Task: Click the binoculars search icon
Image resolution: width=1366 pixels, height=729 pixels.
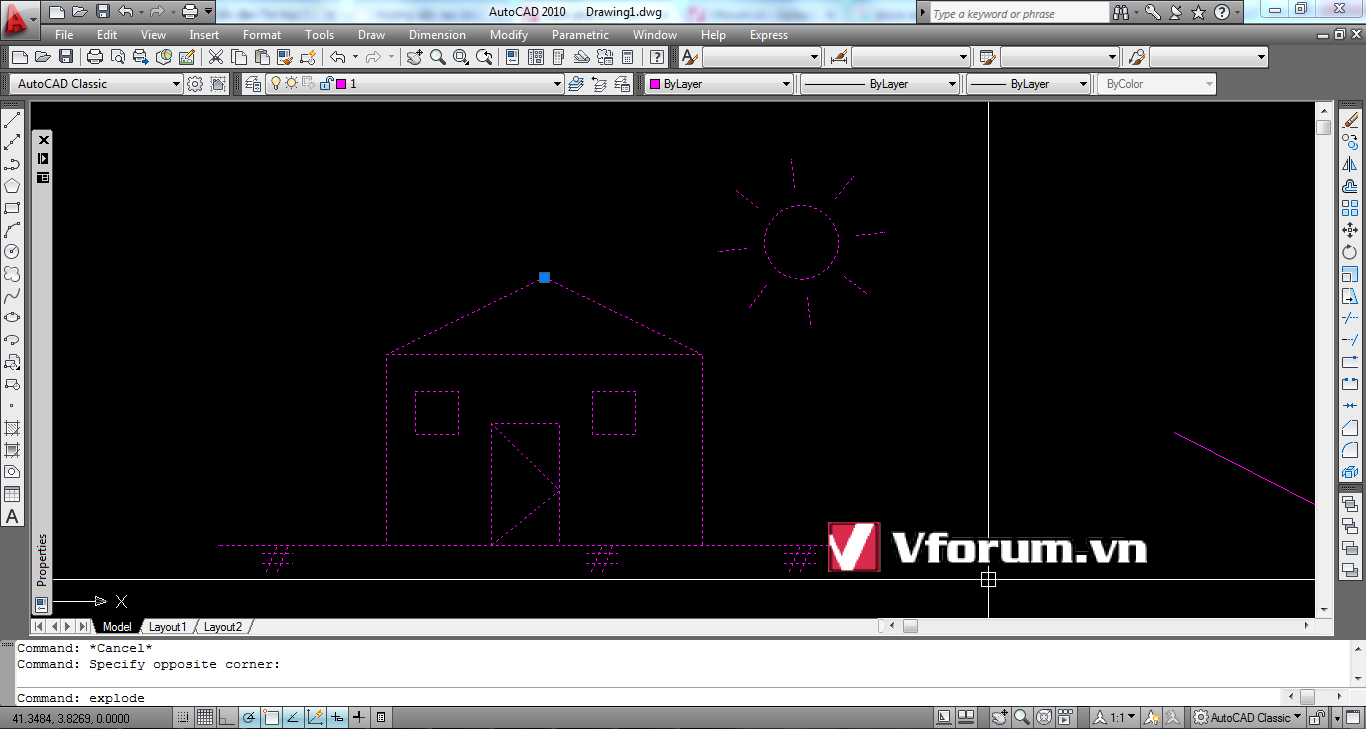Action: 1121,12
